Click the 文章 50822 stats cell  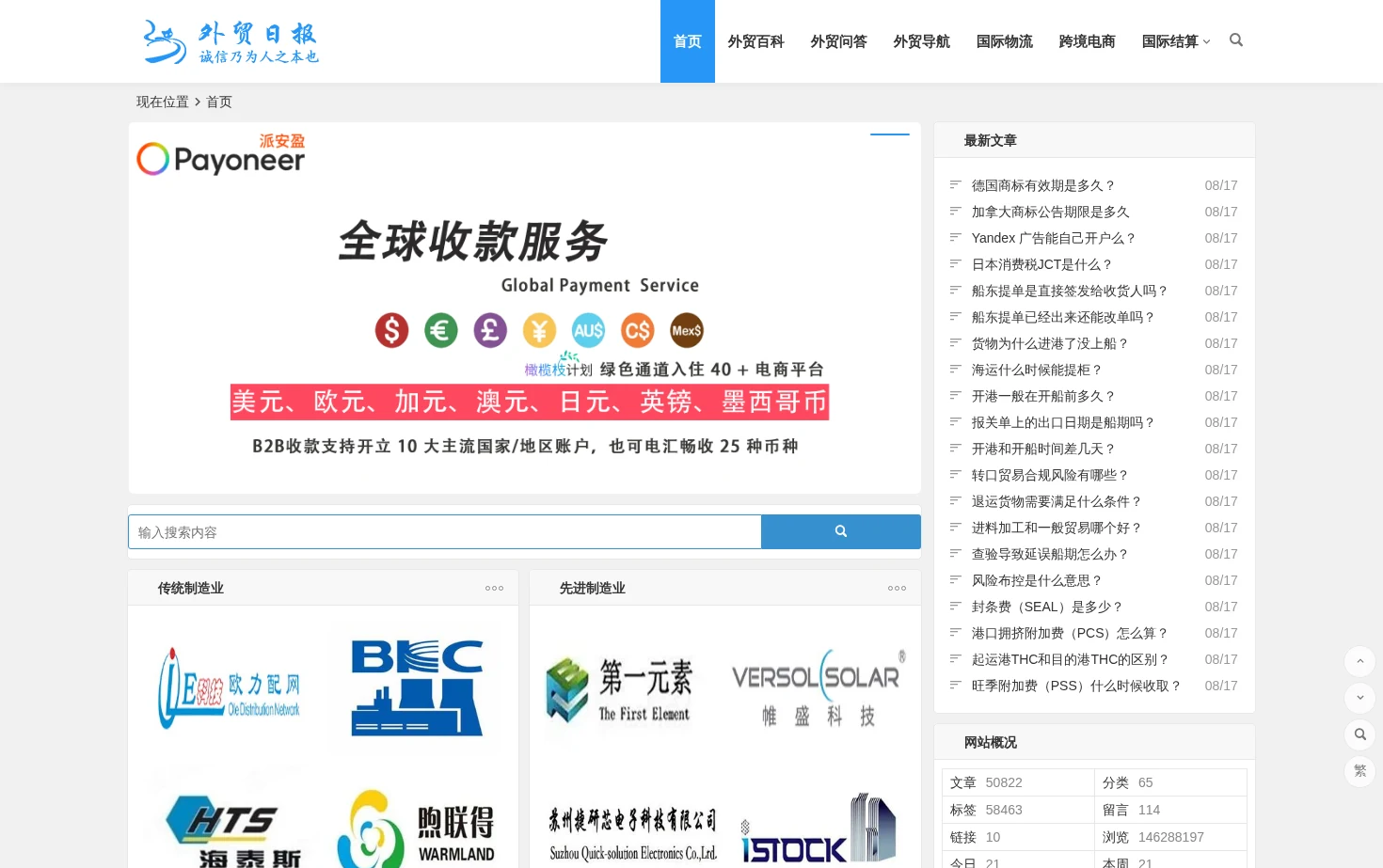pos(1018,782)
